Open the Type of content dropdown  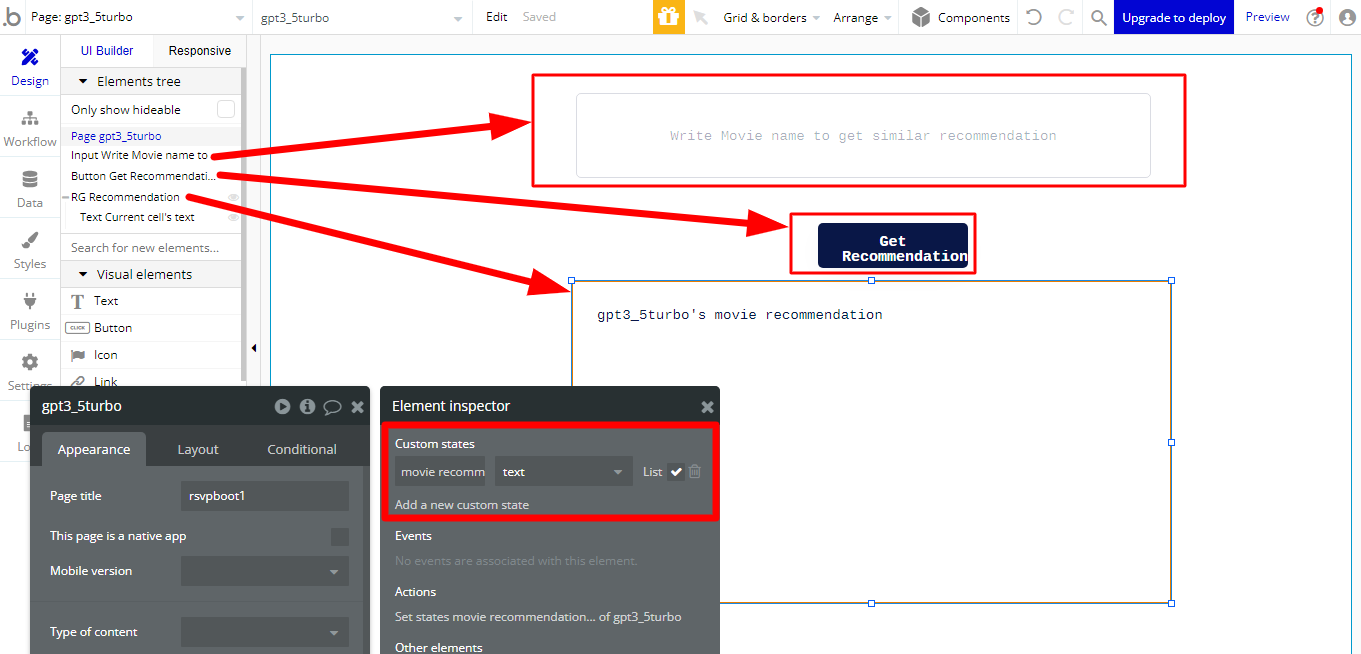(x=265, y=632)
